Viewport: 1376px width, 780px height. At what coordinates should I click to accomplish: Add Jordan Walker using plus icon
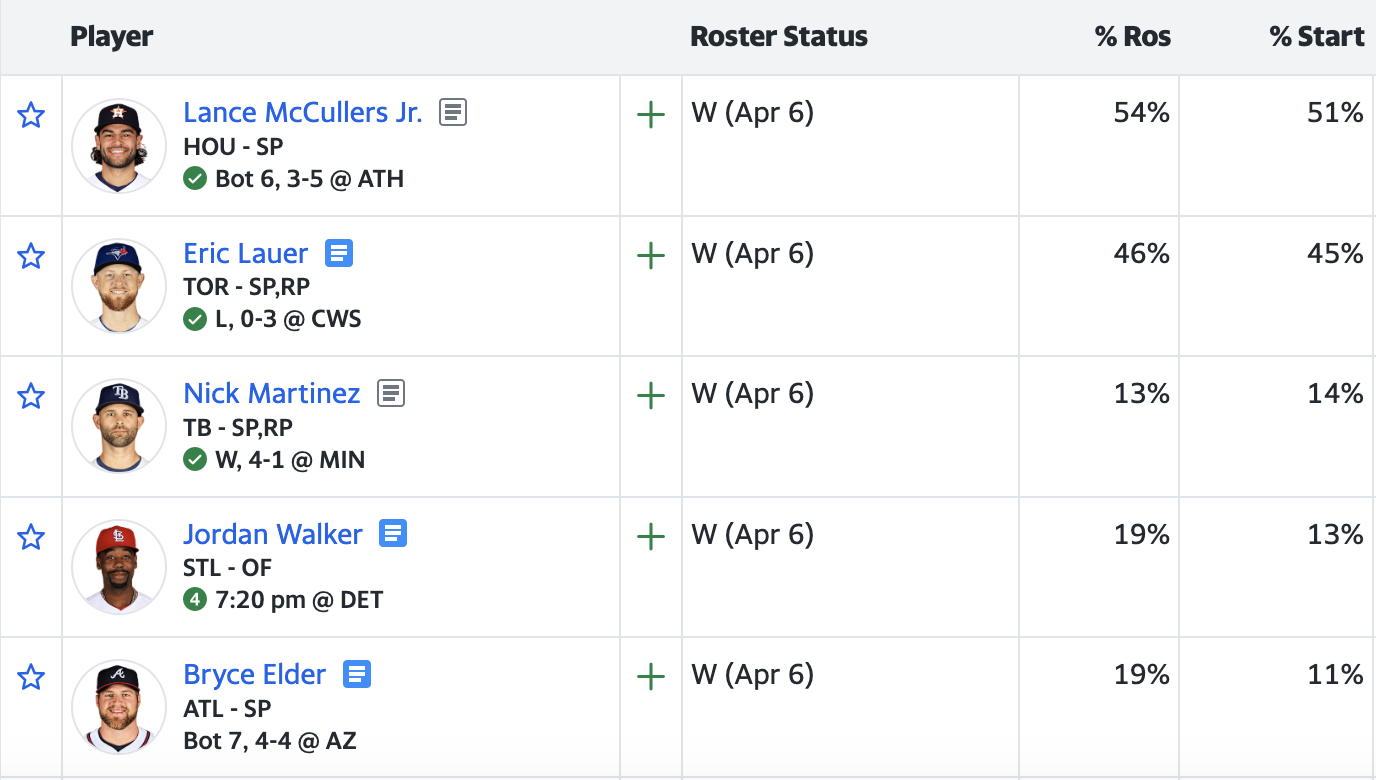[x=651, y=537]
